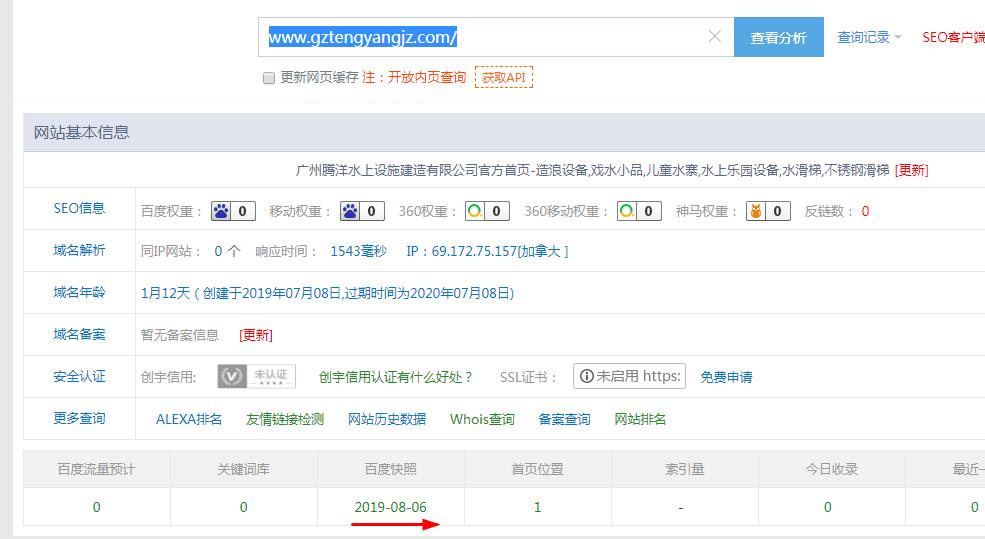Viewport: 985px width, 539px height.
Task: Click the 百度快照 column header
Action: pos(391,469)
